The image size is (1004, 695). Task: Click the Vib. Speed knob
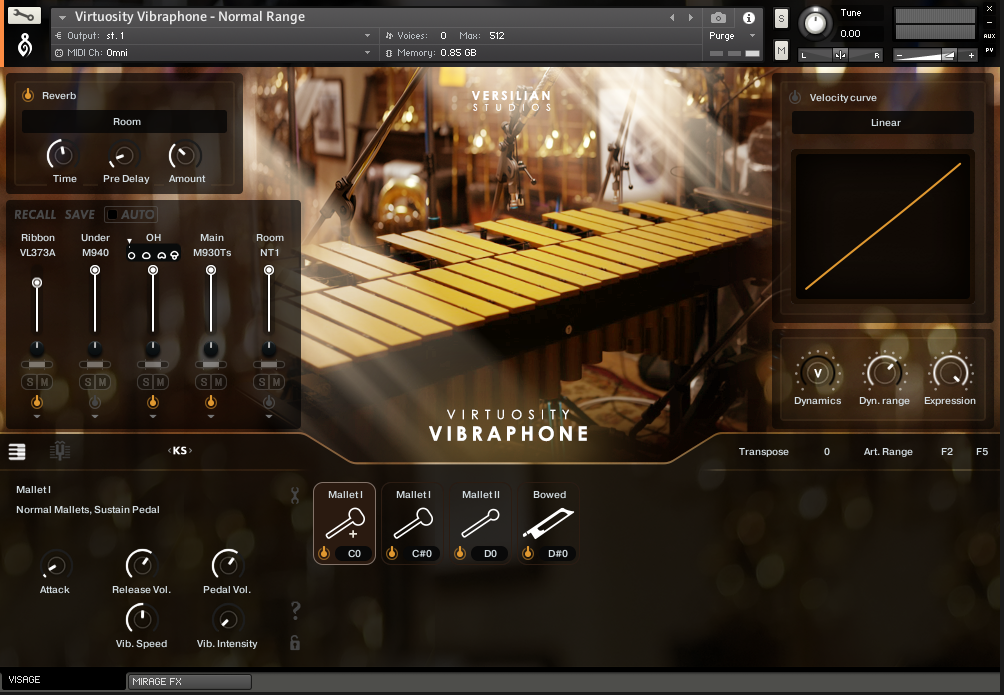tap(141, 619)
